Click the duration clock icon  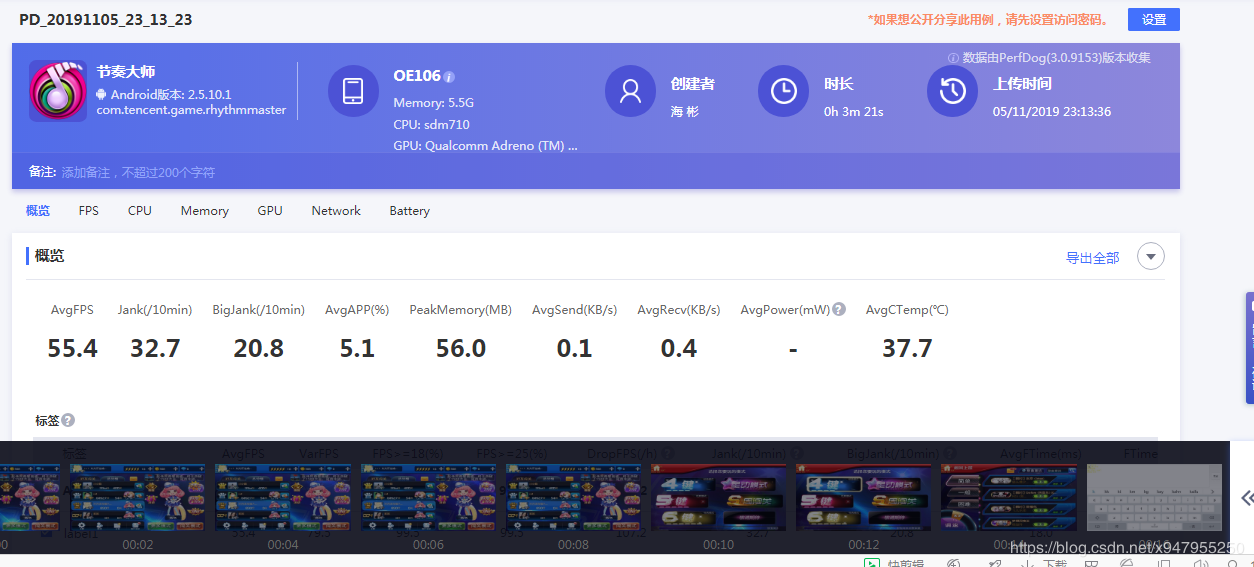[x=783, y=91]
